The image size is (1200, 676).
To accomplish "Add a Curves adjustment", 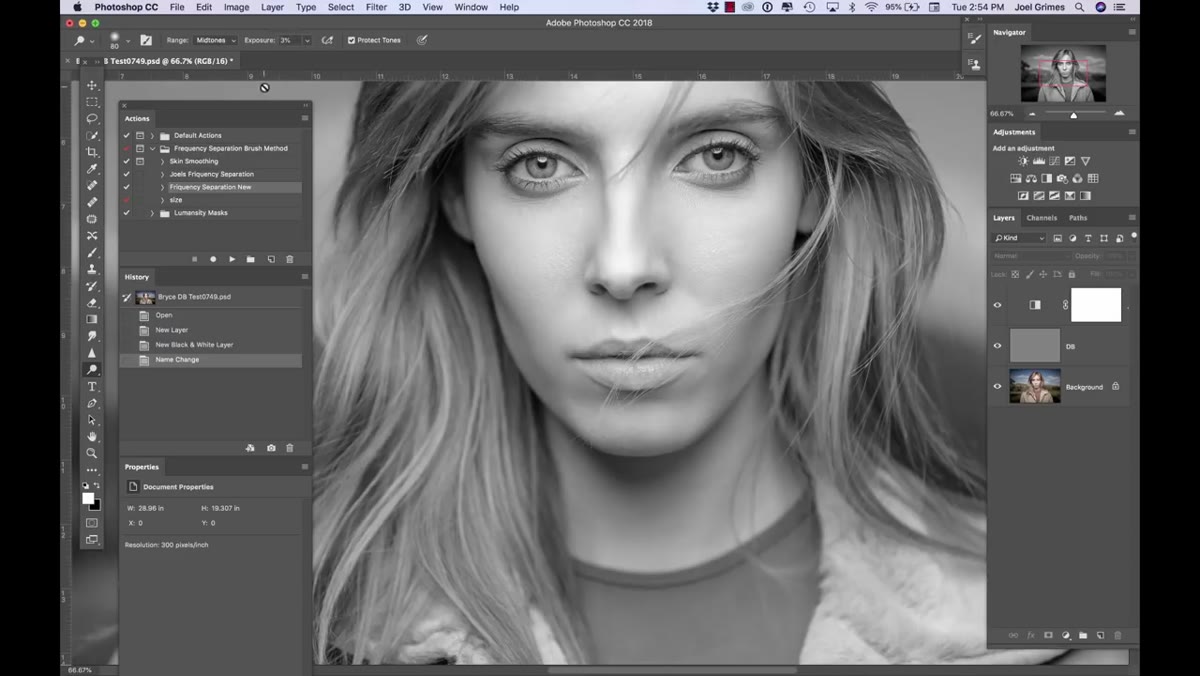I will pyautogui.click(x=1054, y=161).
